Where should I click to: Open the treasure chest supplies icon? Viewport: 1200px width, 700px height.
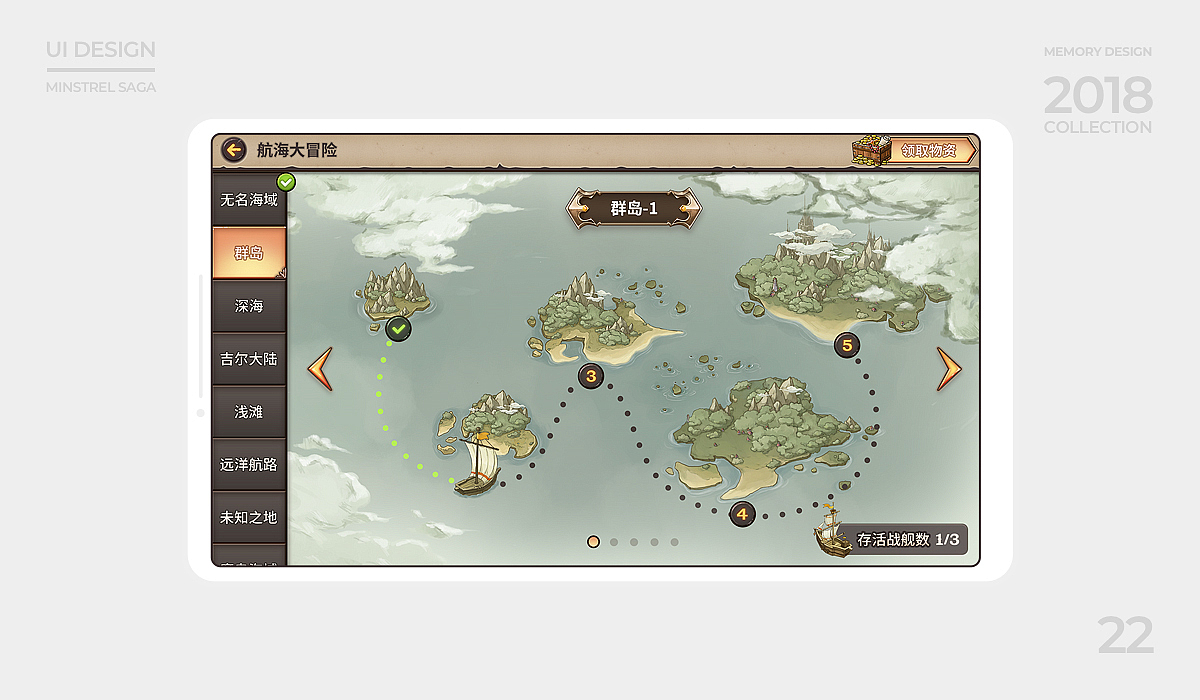point(871,151)
